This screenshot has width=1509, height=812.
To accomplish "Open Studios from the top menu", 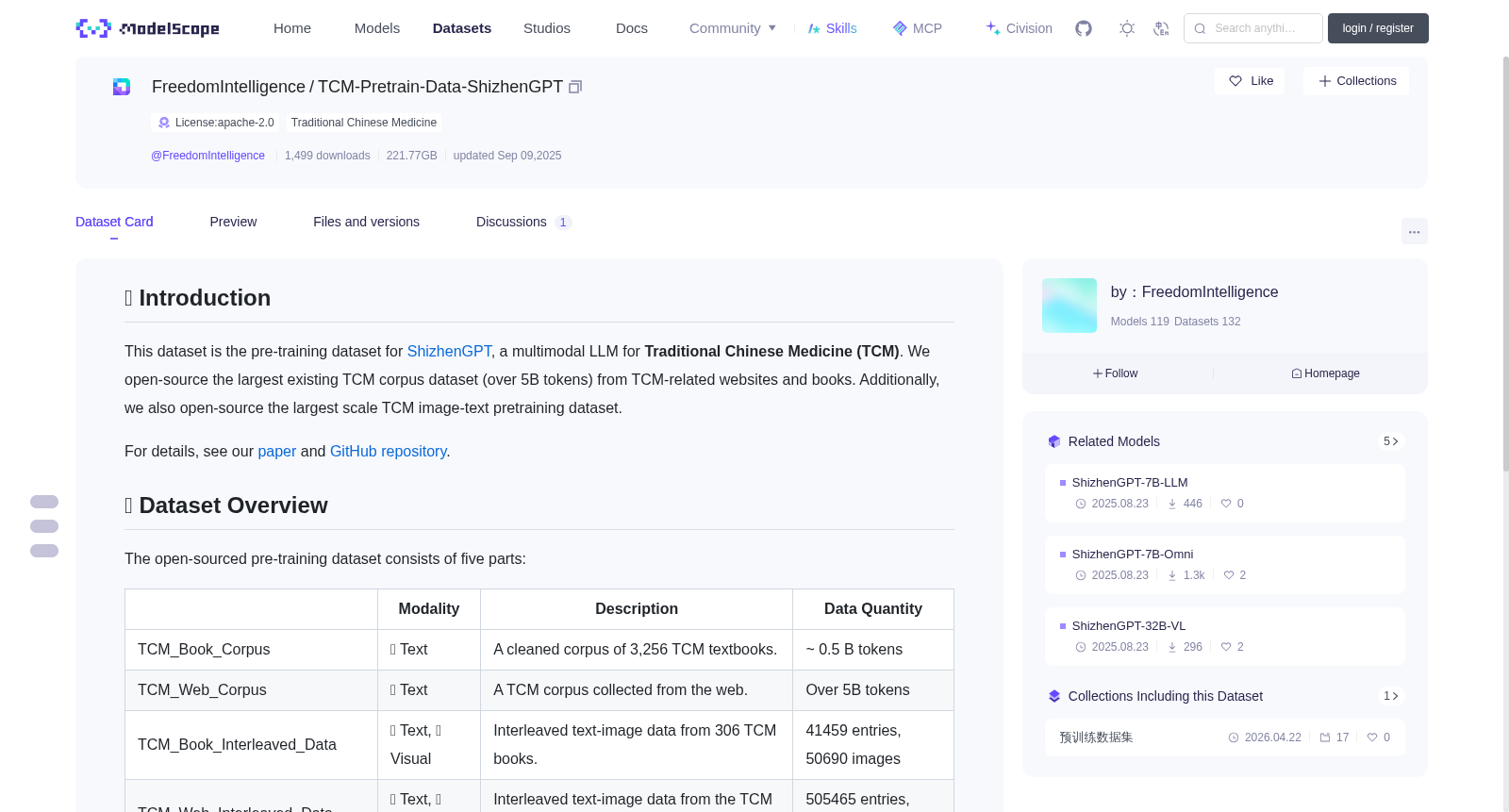I will pyautogui.click(x=547, y=28).
